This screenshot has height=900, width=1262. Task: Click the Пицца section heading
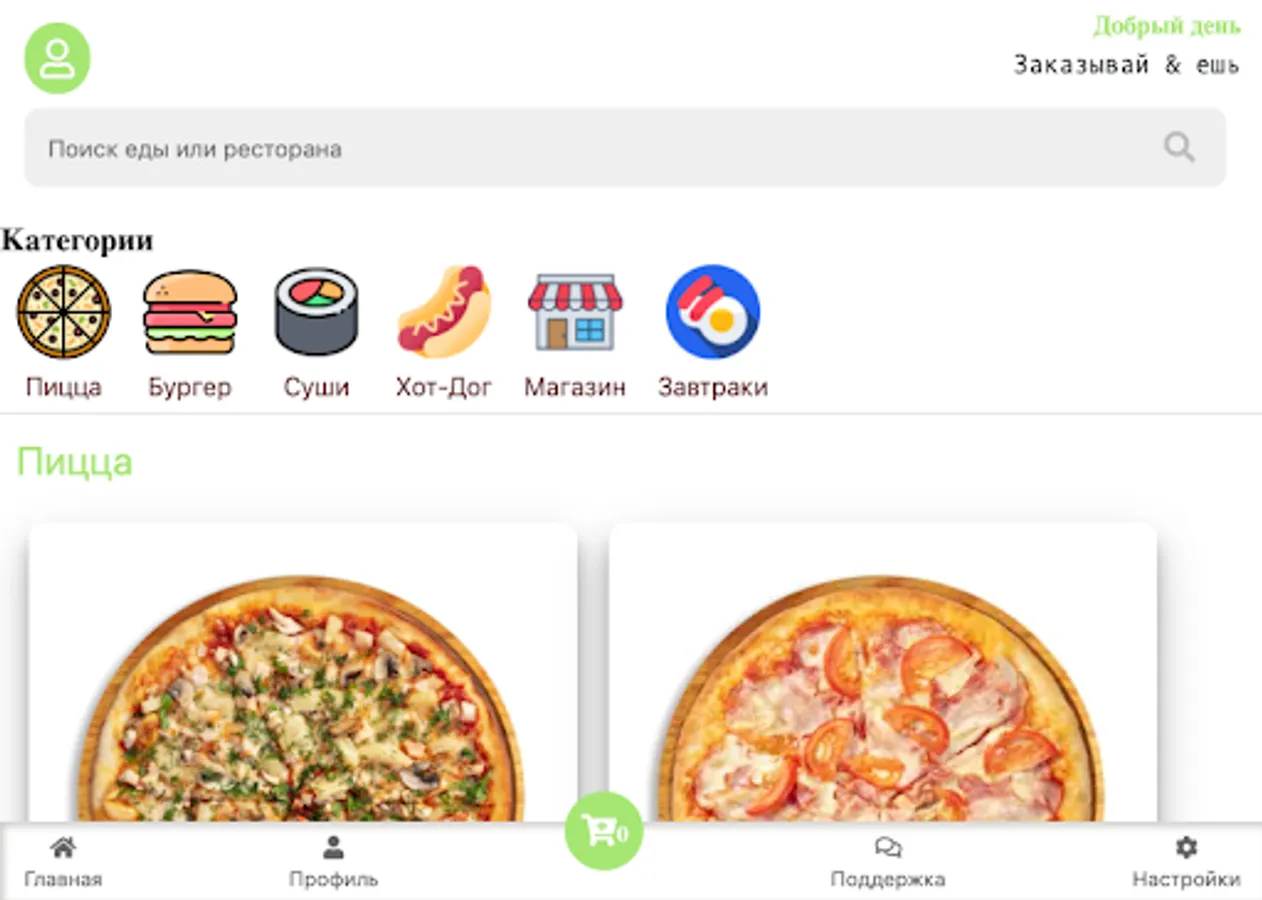point(74,462)
